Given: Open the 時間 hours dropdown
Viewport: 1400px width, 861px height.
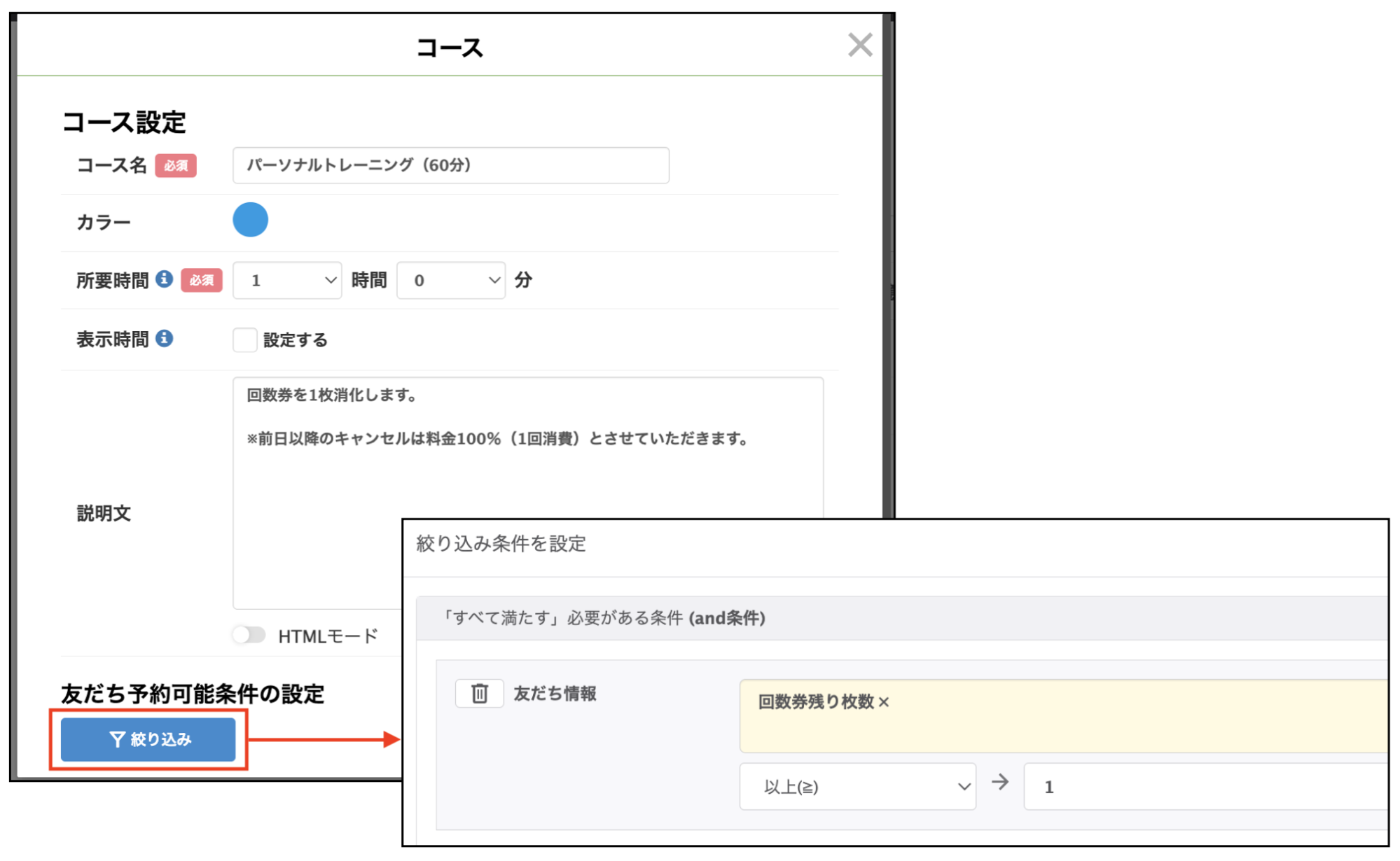Looking at the screenshot, I should click(287, 279).
